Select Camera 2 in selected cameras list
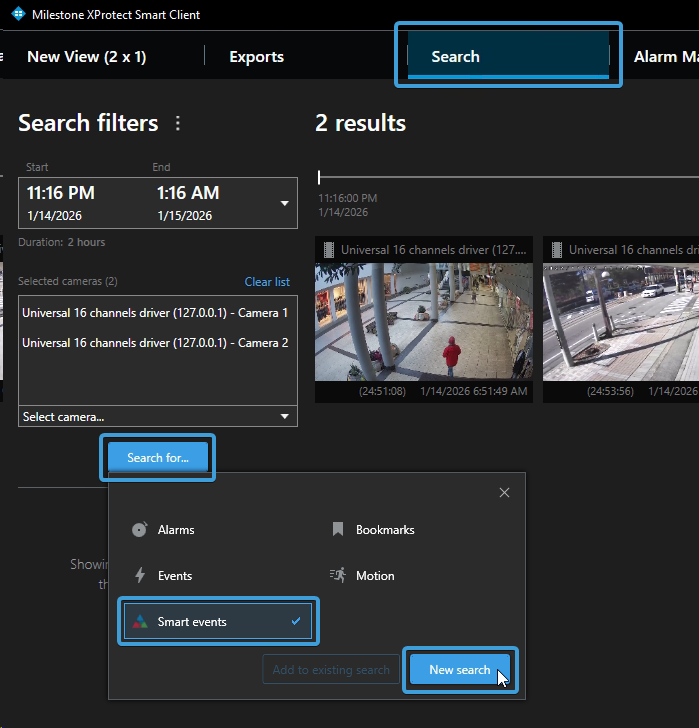 click(155, 343)
